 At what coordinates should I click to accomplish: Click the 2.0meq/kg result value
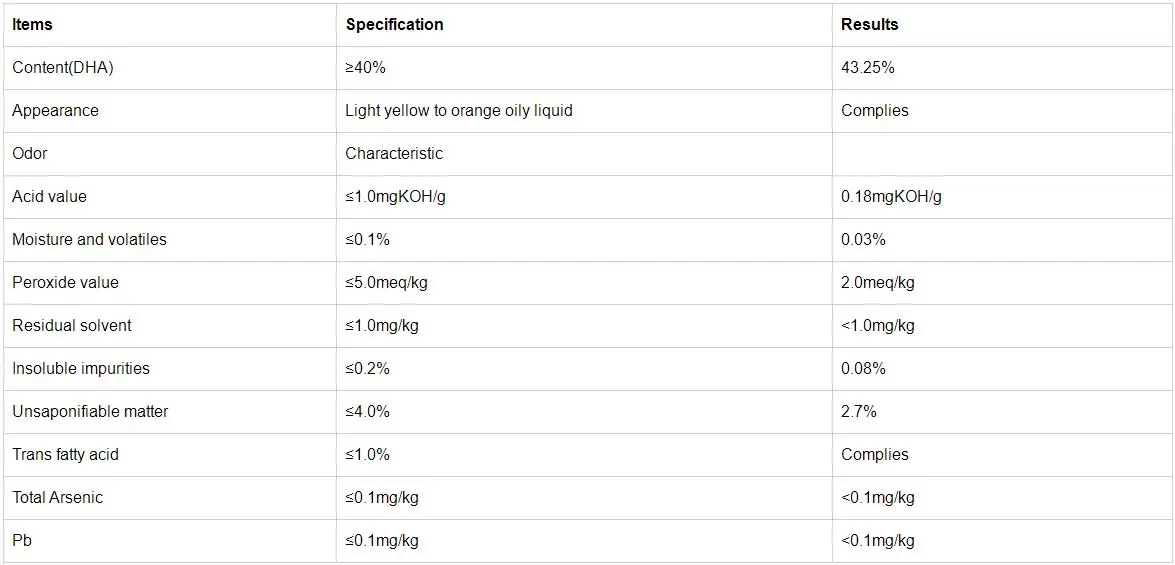coord(877,282)
